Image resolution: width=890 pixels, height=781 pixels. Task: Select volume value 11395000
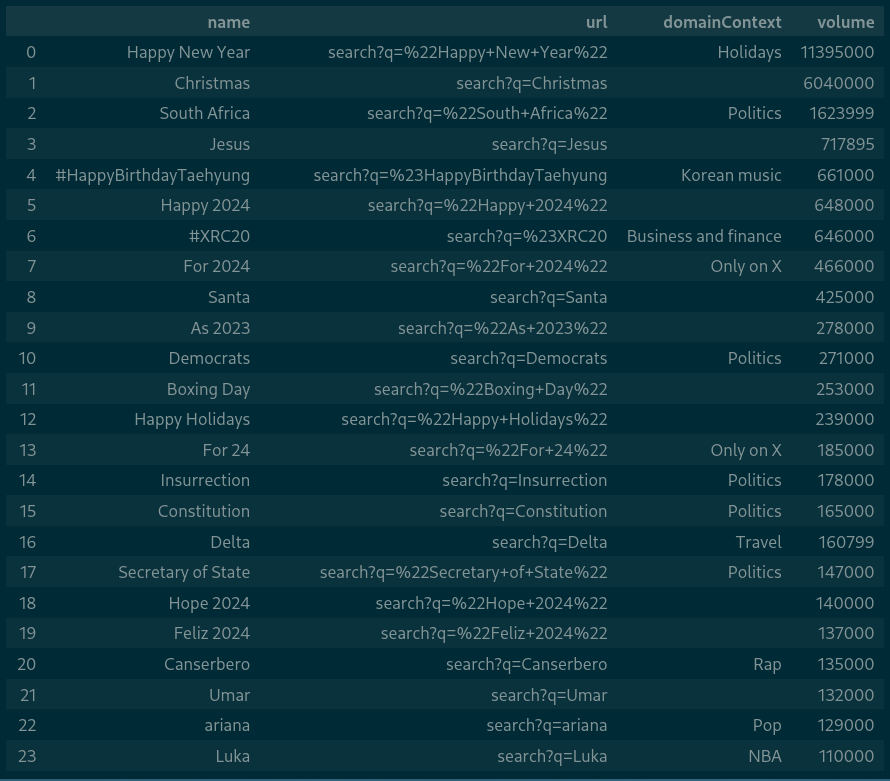point(837,52)
